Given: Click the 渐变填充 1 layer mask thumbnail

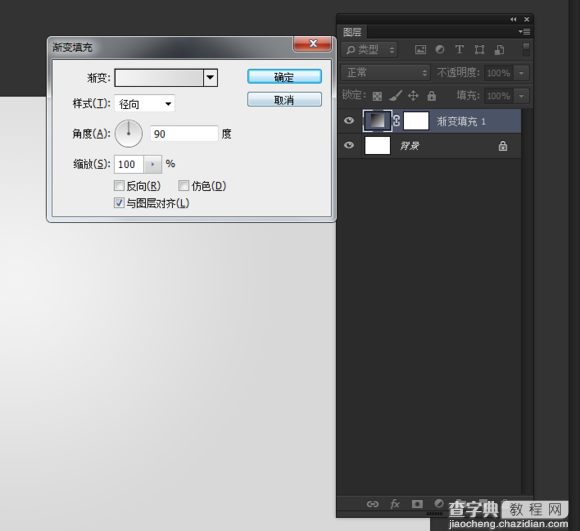Looking at the screenshot, I should 416,121.
